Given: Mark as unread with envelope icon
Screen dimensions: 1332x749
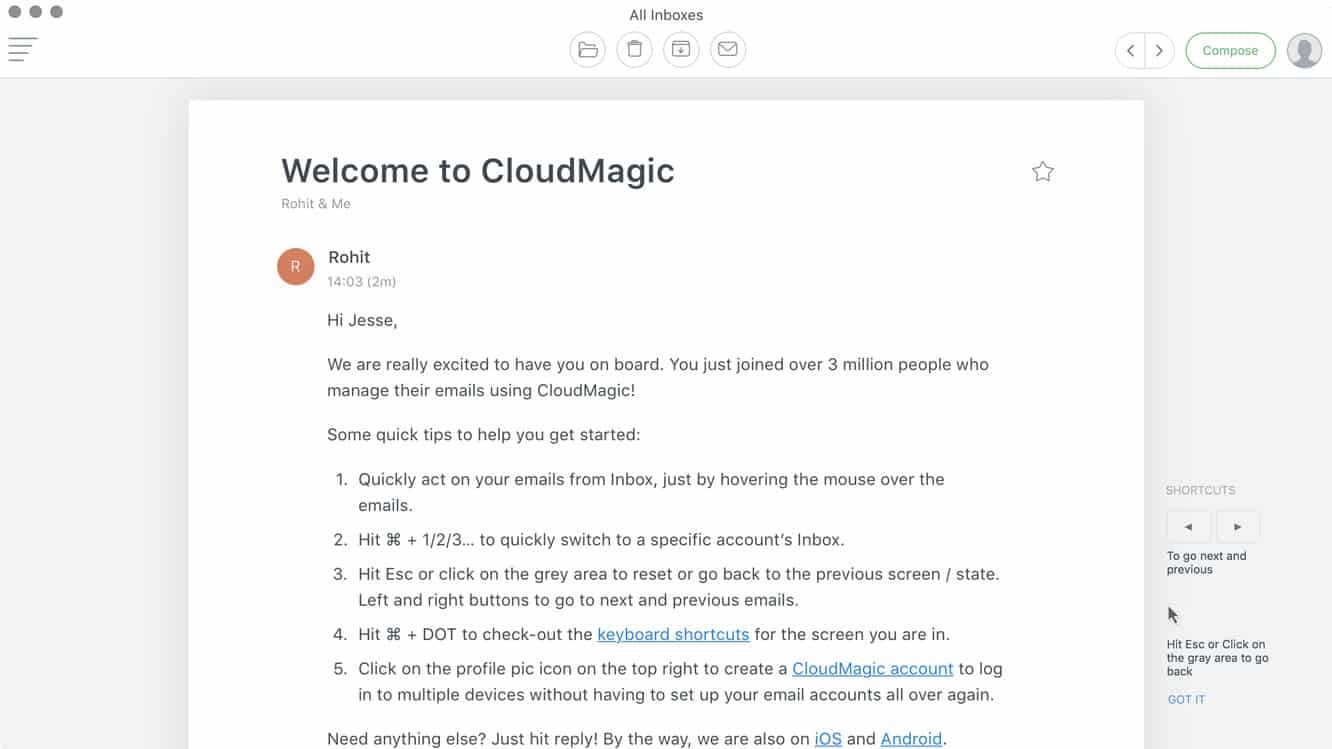Looking at the screenshot, I should pyautogui.click(x=728, y=50).
